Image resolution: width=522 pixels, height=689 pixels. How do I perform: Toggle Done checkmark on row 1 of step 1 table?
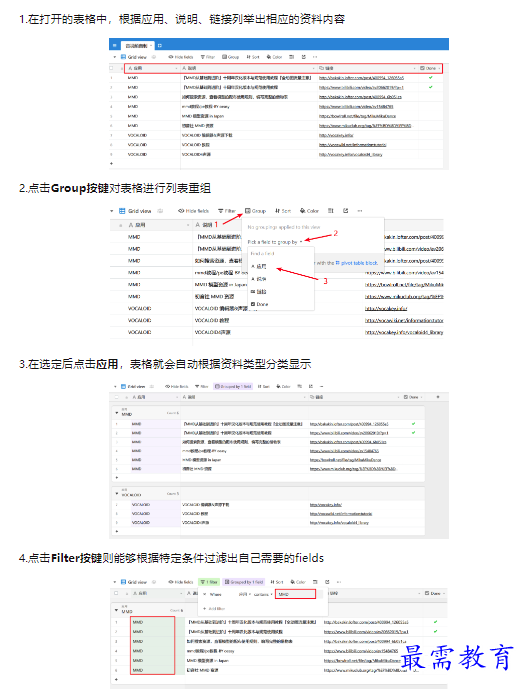pos(431,78)
